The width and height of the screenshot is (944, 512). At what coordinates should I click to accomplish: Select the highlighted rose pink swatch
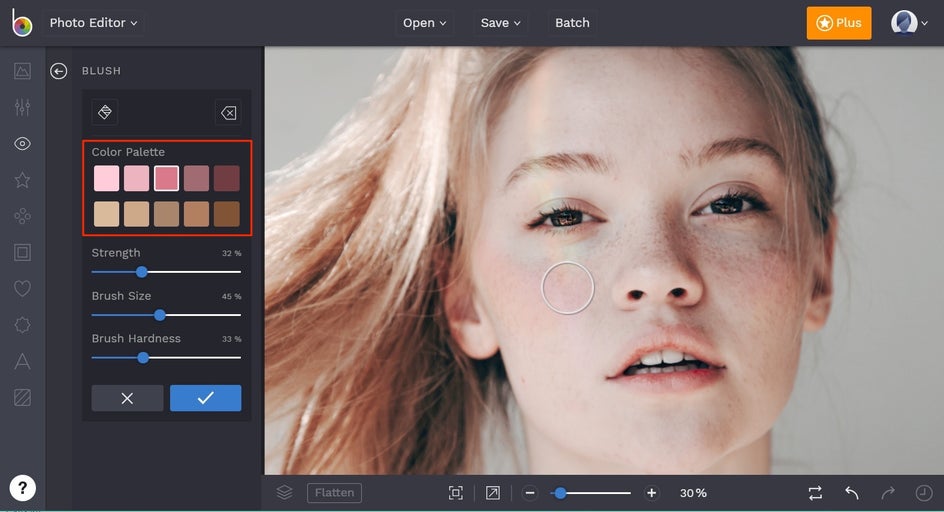tap(166, 178)
